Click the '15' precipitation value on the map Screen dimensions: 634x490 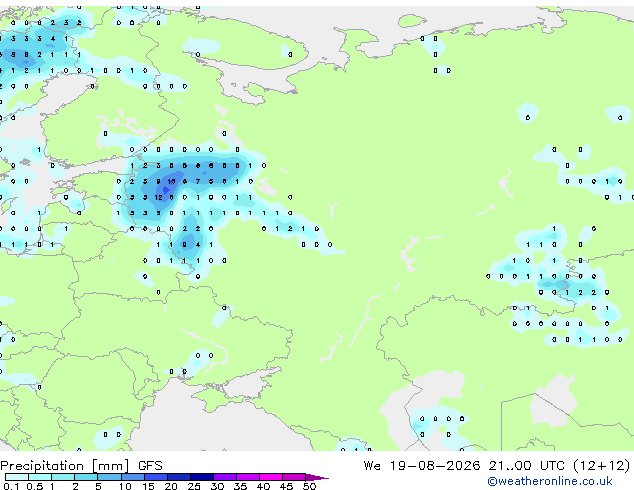(x=171, y=182)
